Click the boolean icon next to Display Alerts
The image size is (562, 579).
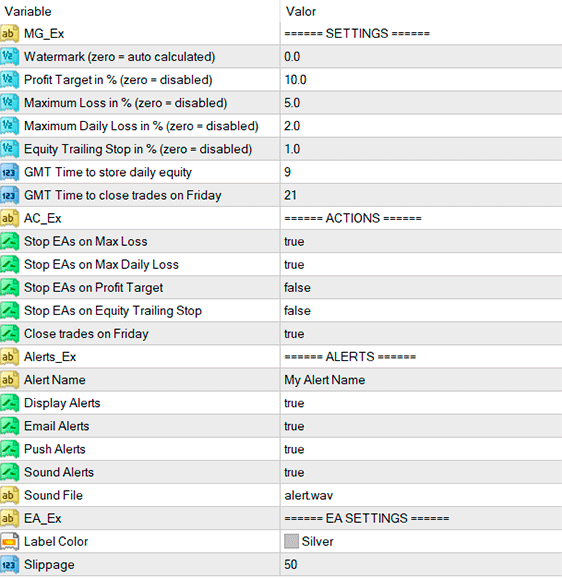point(9,403)
